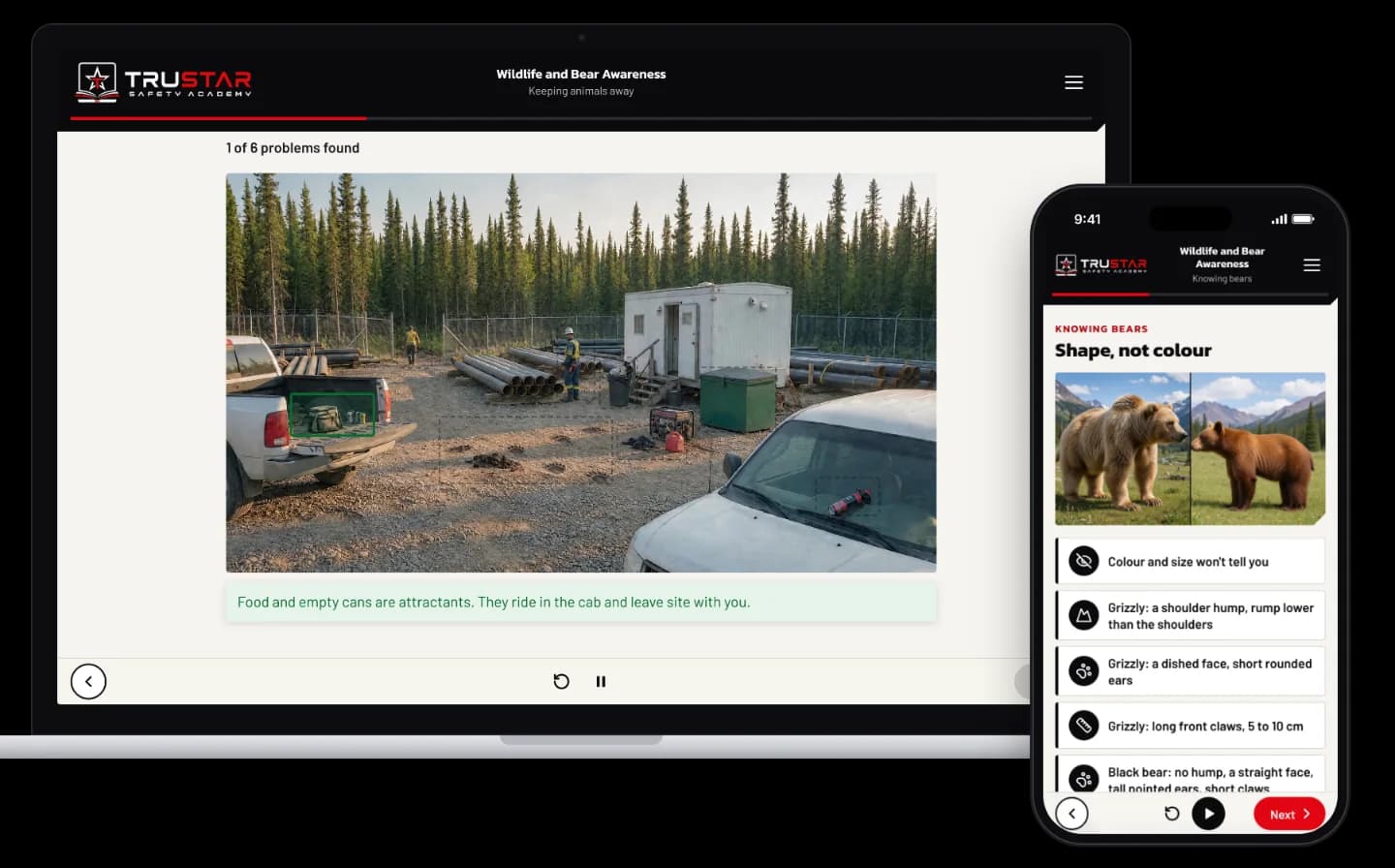Tap the grizzly and black bear comparison image

coord(1190,449)
